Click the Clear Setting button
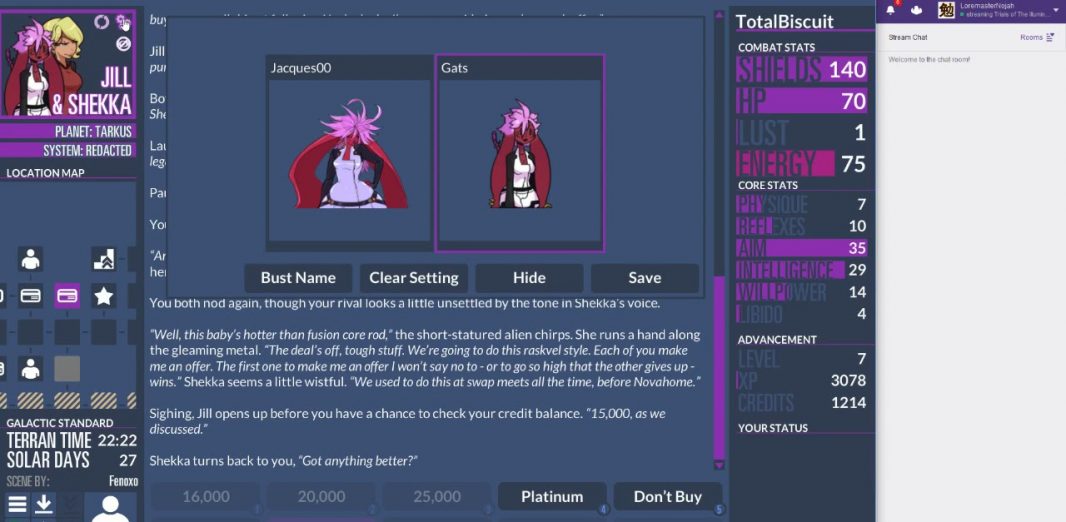Image resolution: width=1066 pixels, height=522 pixels. 413,278
